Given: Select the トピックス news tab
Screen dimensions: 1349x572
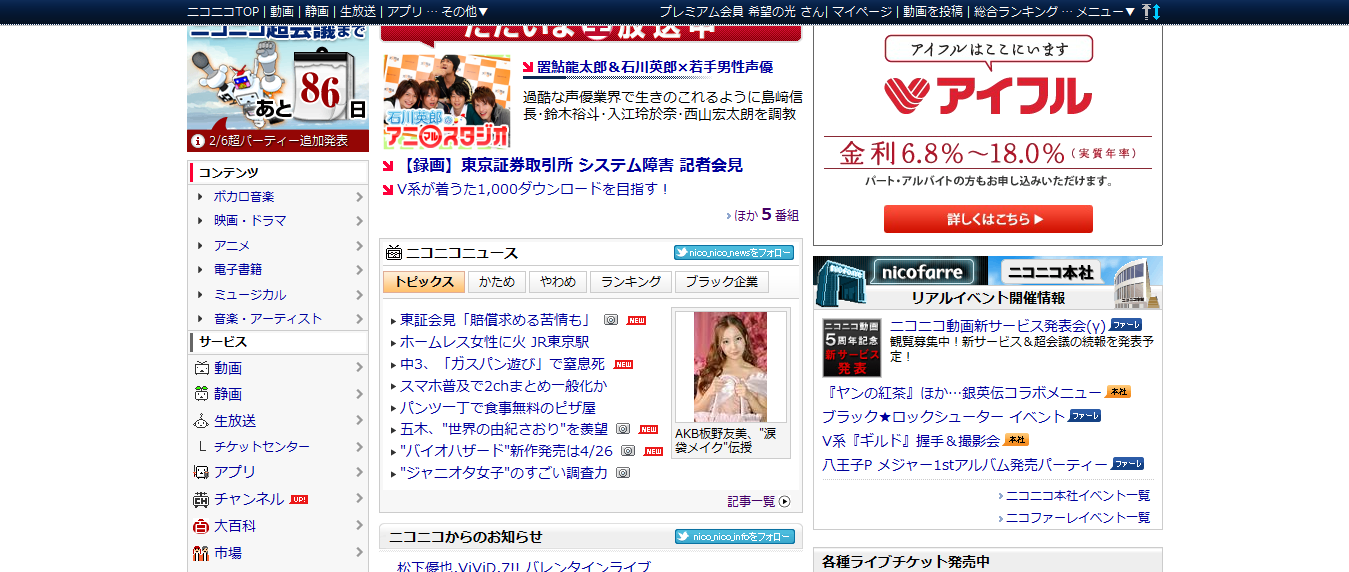Looking at the screenshot, I should (424, 282).
